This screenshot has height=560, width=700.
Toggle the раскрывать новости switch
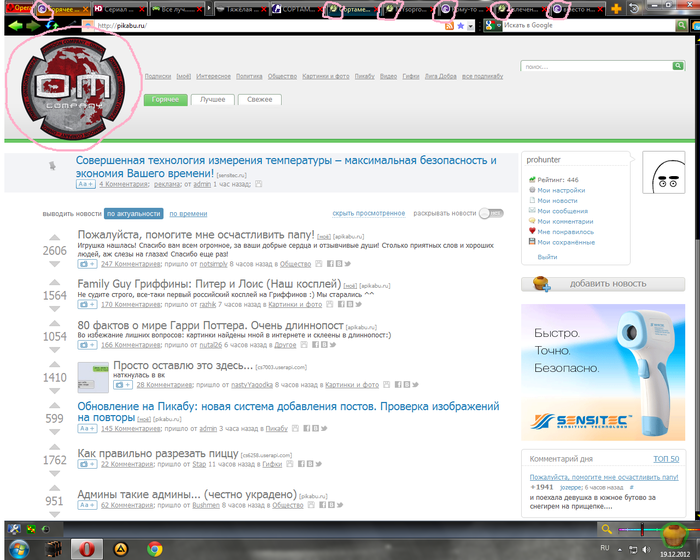(x=491, y=213)
